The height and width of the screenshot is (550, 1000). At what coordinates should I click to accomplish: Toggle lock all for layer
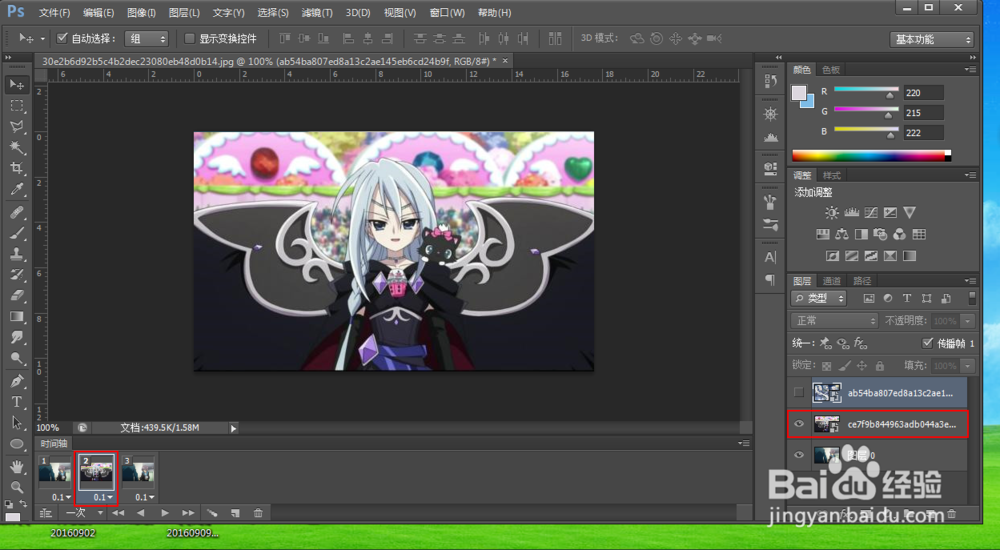879,366
